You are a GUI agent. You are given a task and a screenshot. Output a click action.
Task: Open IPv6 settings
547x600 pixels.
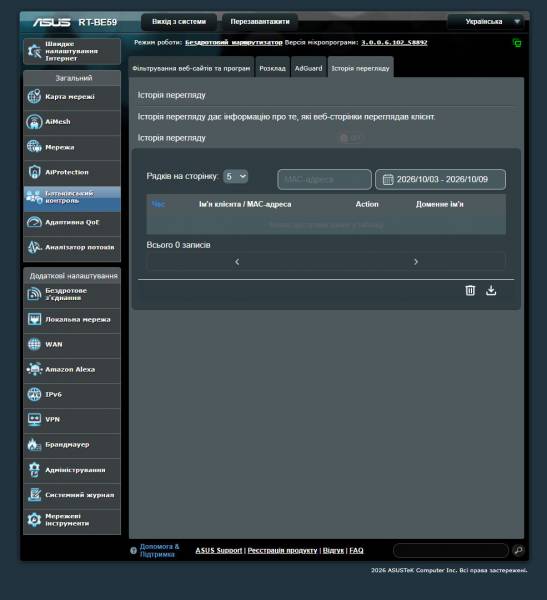point(72,395)
